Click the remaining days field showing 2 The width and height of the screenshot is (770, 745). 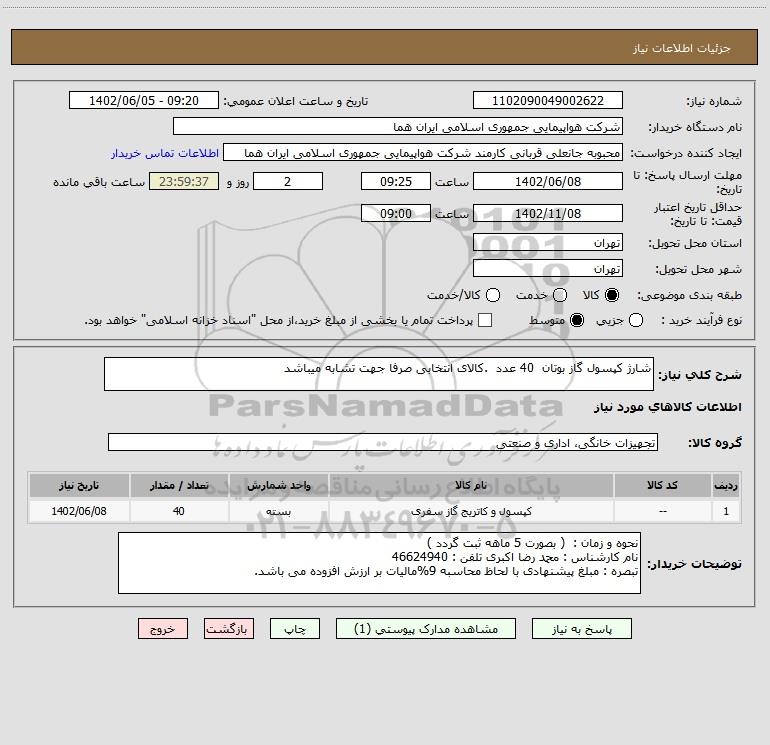pyautogui.click(x=288, y=181)
